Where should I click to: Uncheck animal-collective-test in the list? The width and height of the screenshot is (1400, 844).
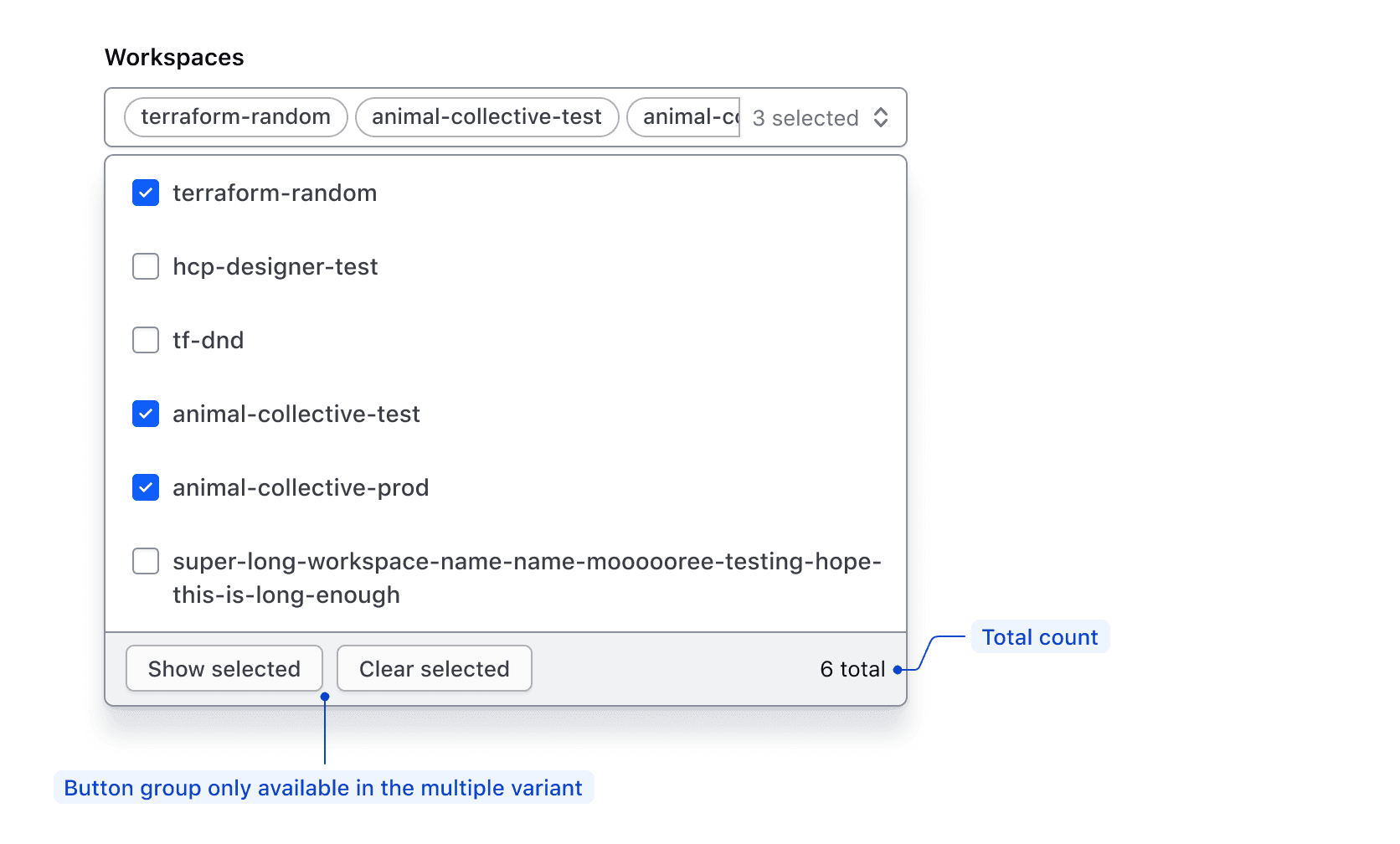pos(145,414)
